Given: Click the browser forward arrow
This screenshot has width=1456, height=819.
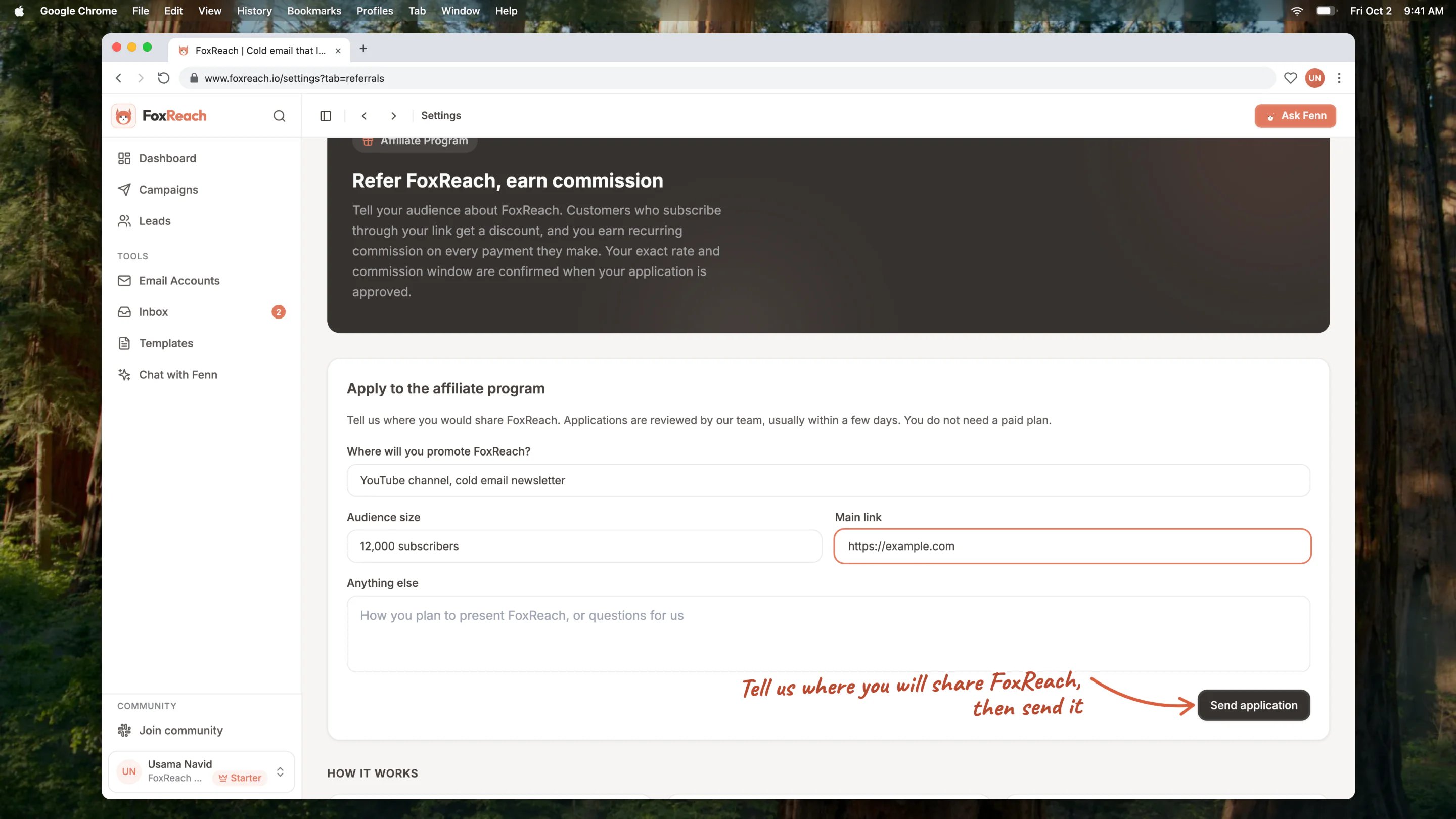Looking at the screenshot, I should point(141,78).
